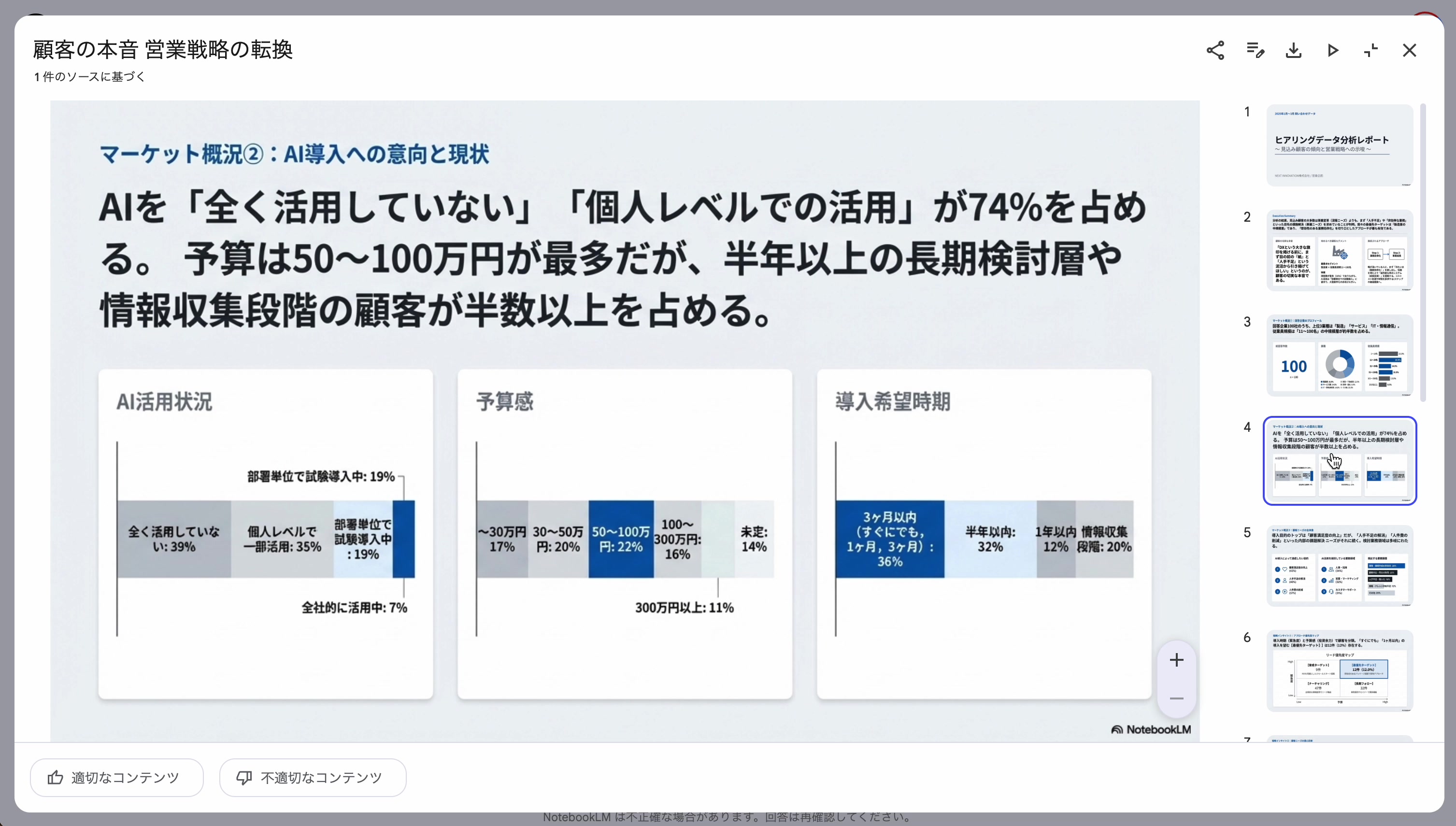This screenshot has width=1456, height=826.
Task: Zoom in using the plus button
Action: (1176, 660)
